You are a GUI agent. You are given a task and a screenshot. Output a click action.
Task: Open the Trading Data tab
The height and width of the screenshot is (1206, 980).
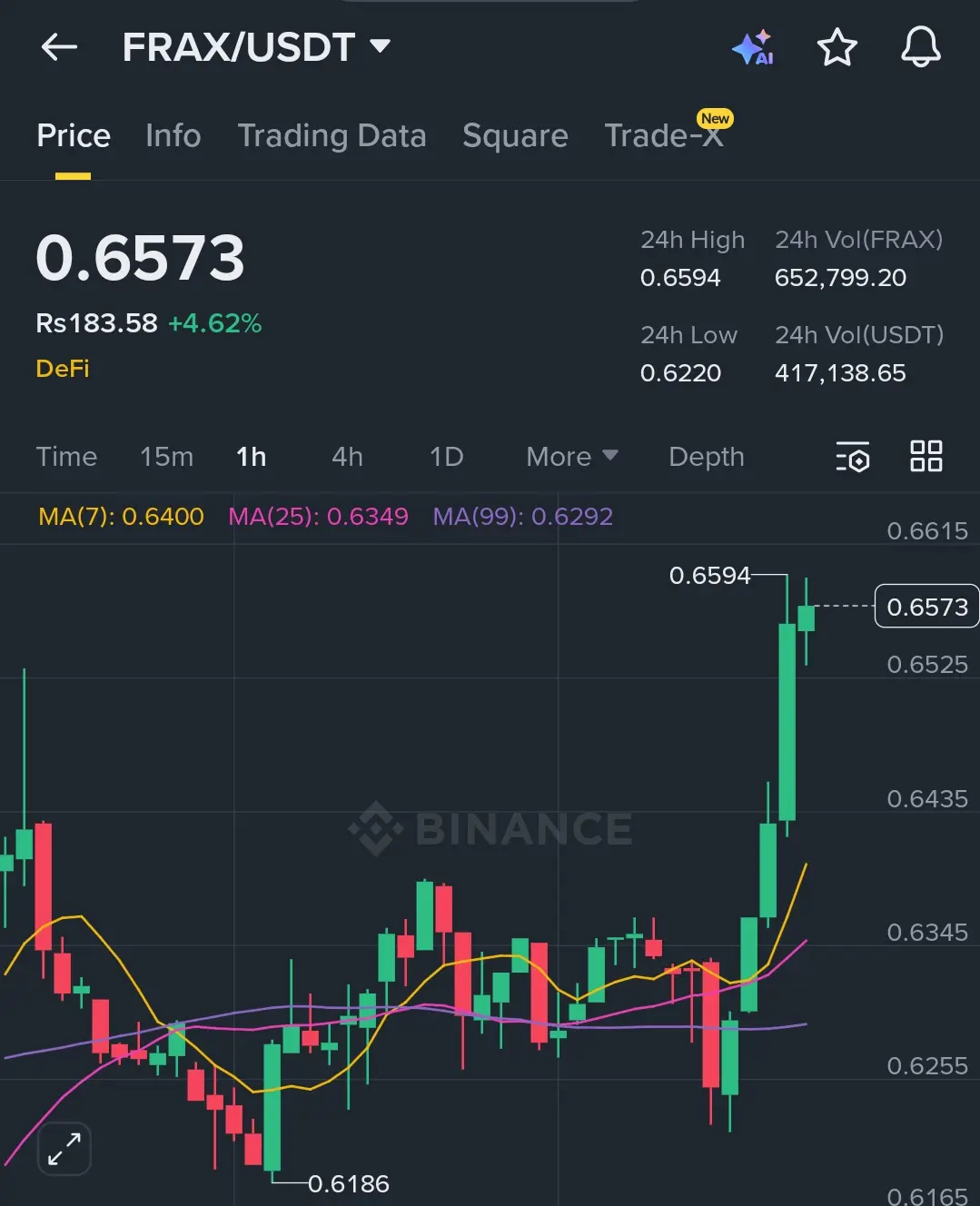click(332, 135)
